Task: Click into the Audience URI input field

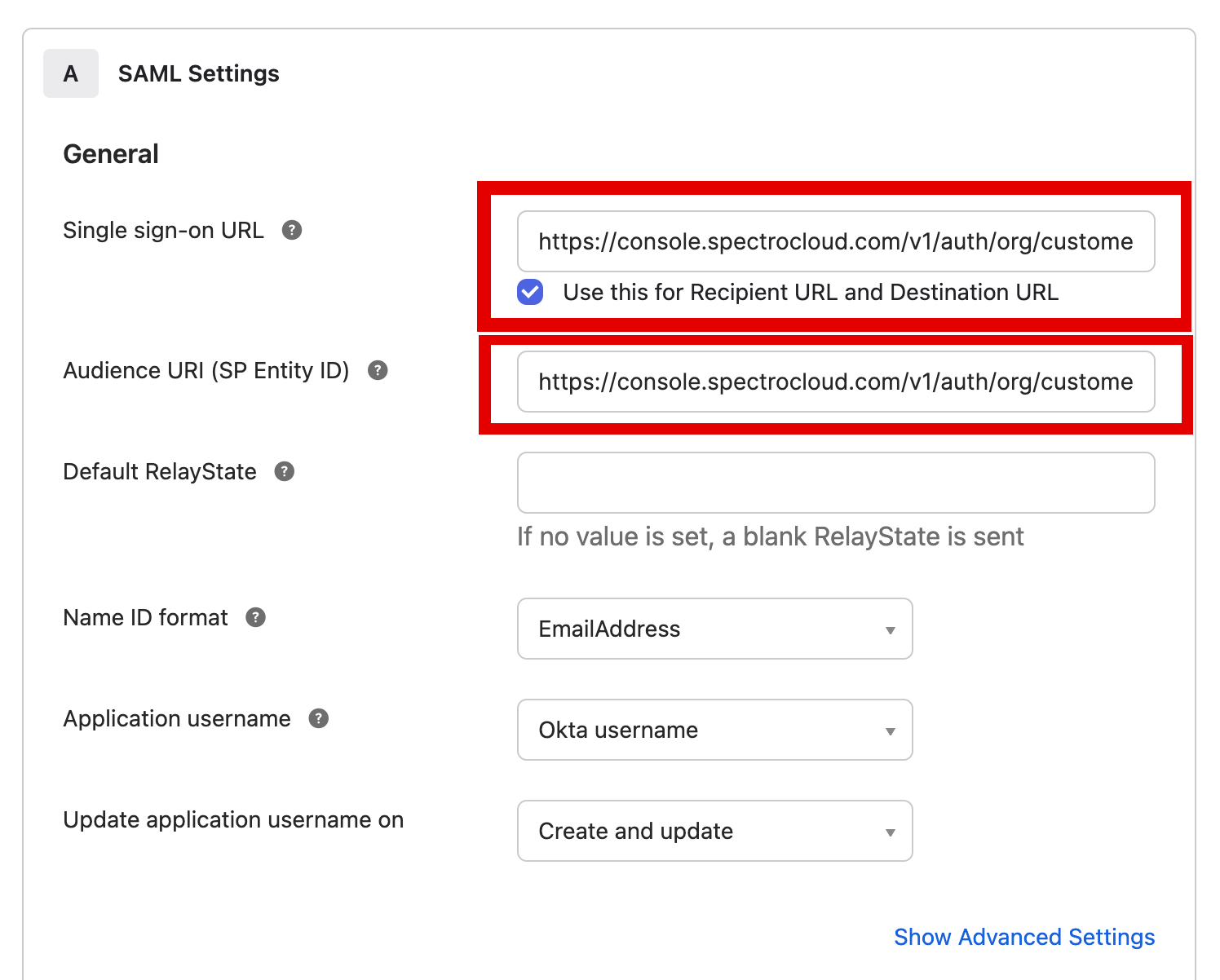Action: 836,382
